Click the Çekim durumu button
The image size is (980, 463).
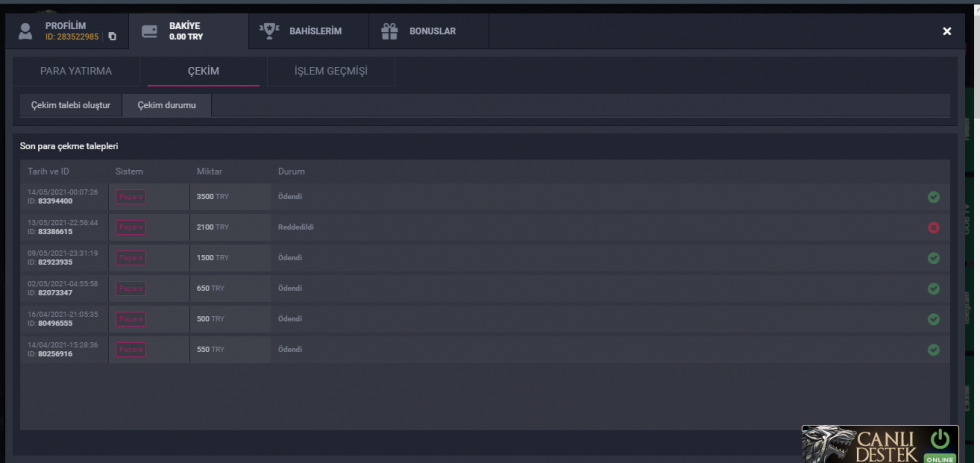pyautogui.click(x=166, y=105)
